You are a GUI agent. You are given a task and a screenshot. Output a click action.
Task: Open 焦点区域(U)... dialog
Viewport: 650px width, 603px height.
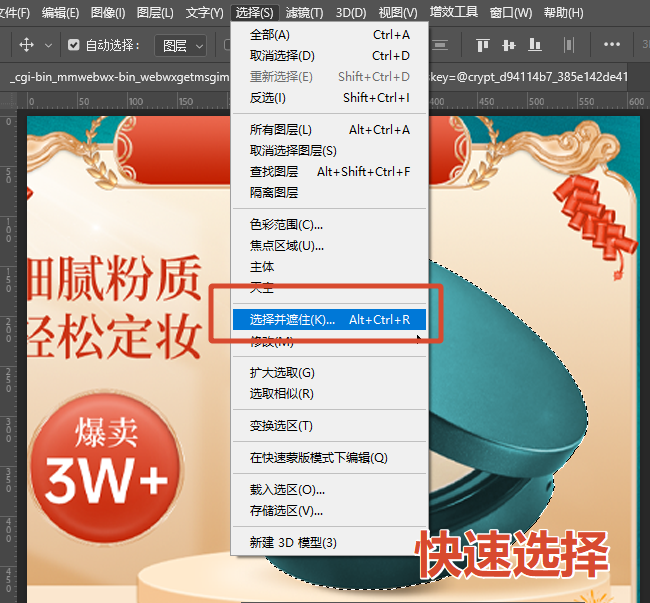330,246
